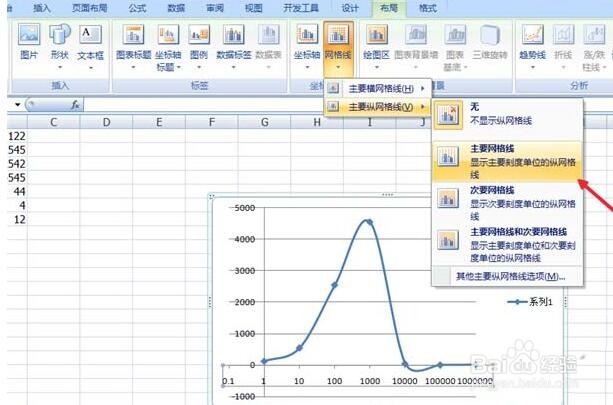Switch to the 审阅 ribbon tab

(215, 8)
